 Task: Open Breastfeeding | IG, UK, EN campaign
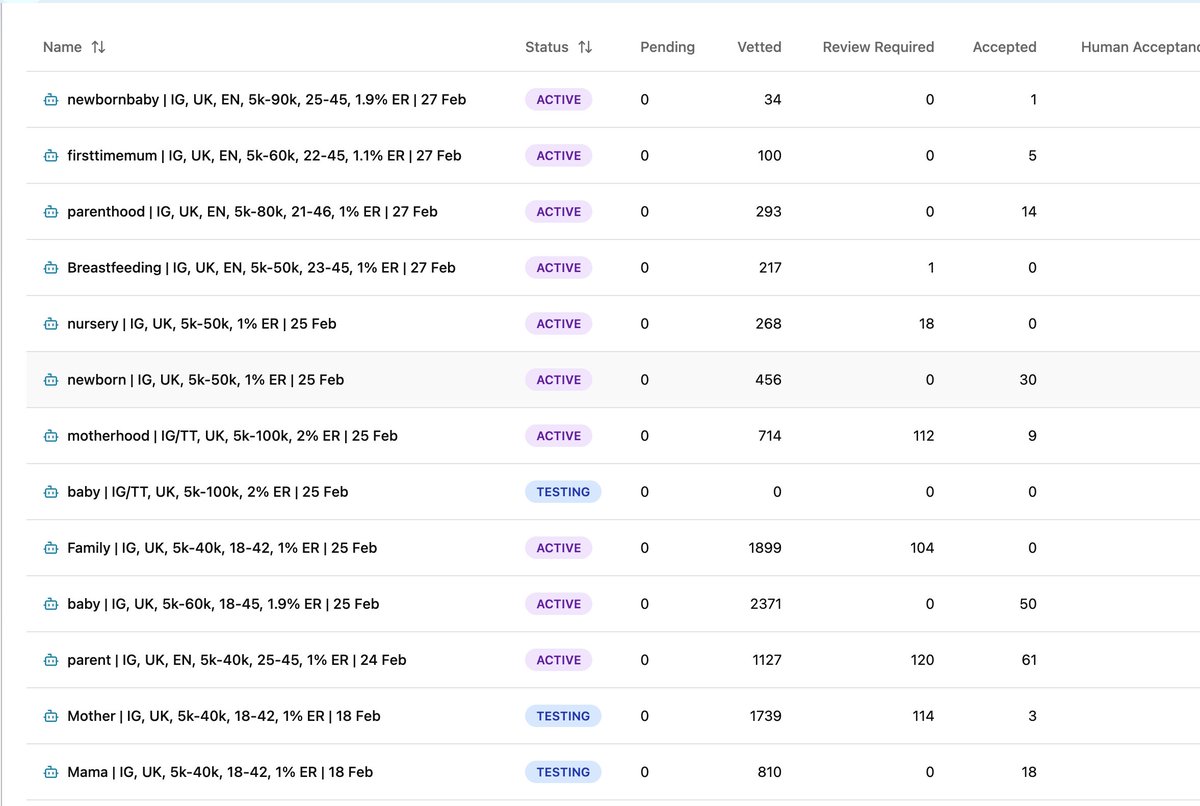point(261,268)
